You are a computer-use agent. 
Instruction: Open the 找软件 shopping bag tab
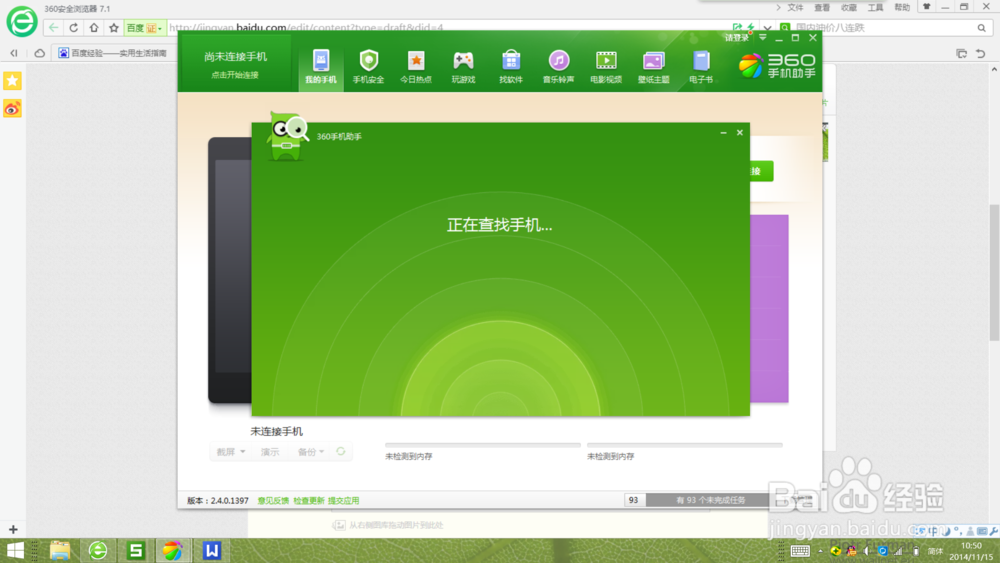(x=511, y=66)
